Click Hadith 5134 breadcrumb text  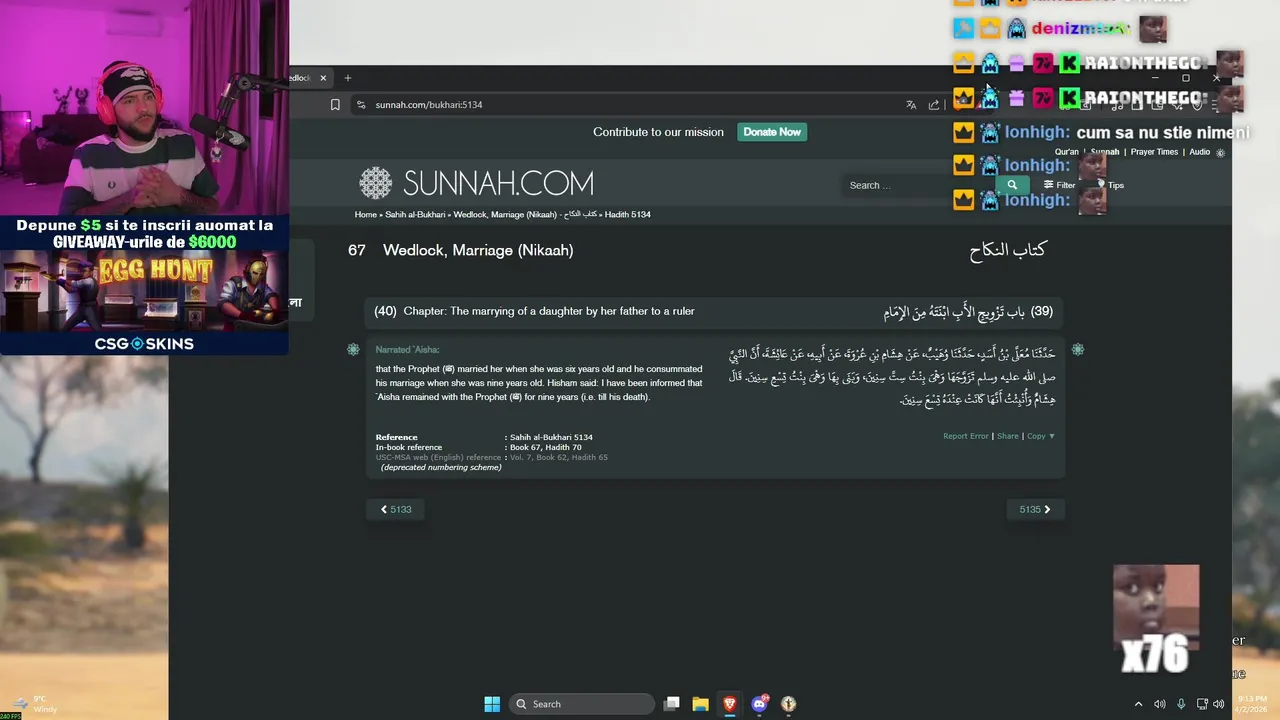click(x=627, y=214)
